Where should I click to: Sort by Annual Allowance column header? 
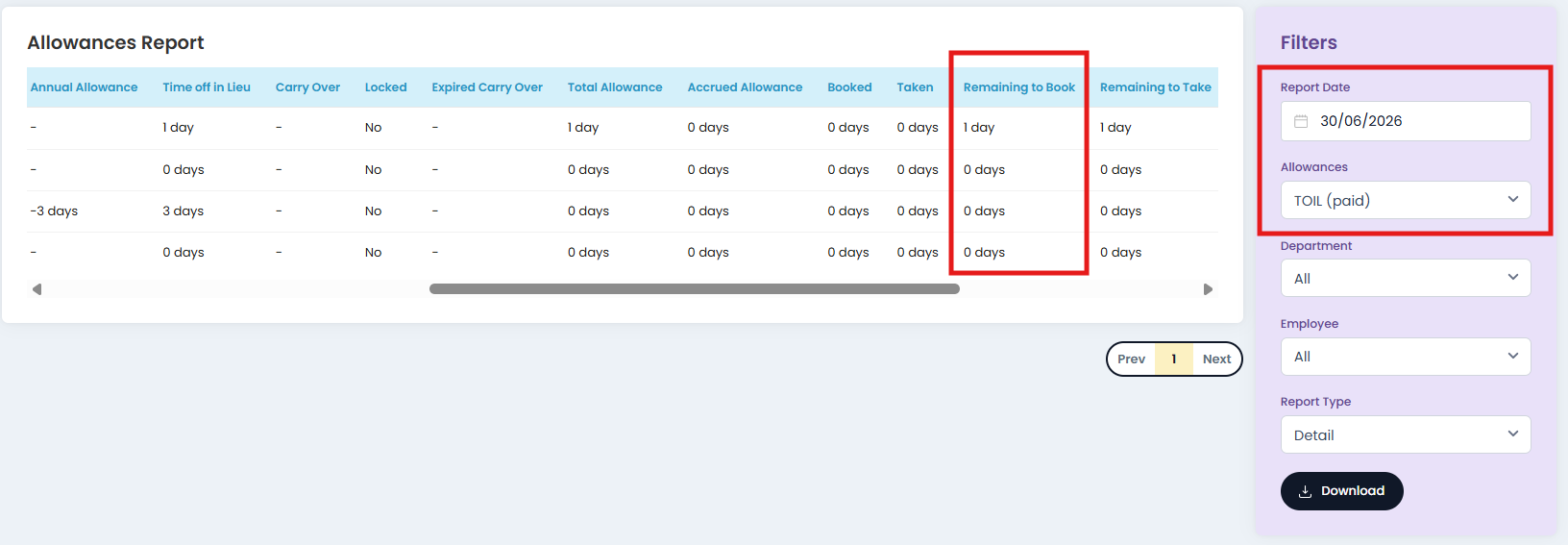[84, 87]
